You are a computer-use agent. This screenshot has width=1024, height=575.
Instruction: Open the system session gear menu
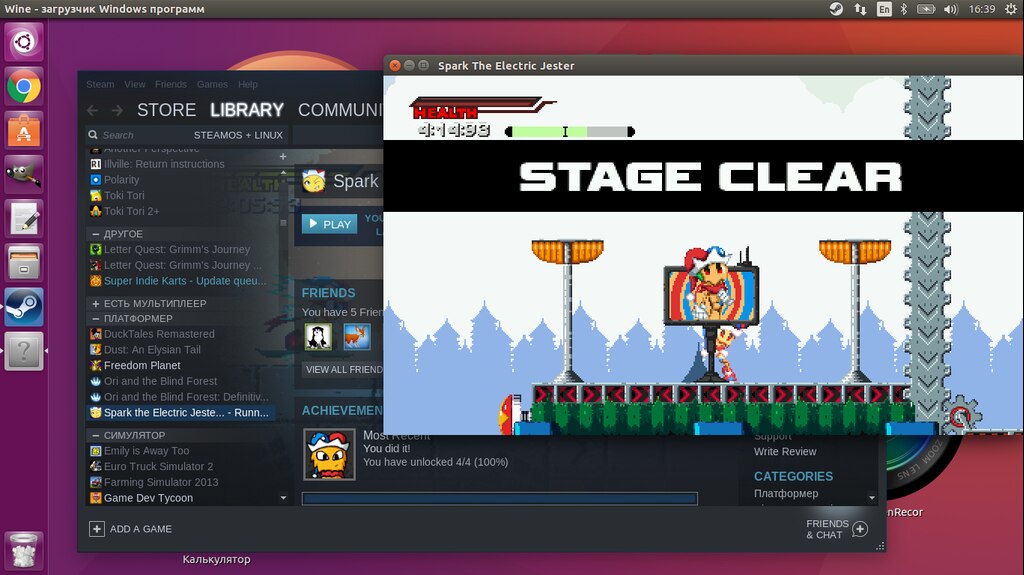click(1010, 9)
